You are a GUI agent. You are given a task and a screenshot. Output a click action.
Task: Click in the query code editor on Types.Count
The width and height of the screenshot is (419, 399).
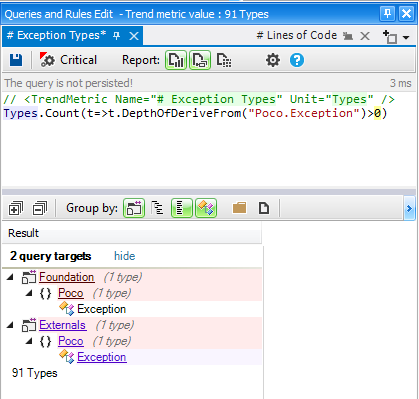[41, 113]
